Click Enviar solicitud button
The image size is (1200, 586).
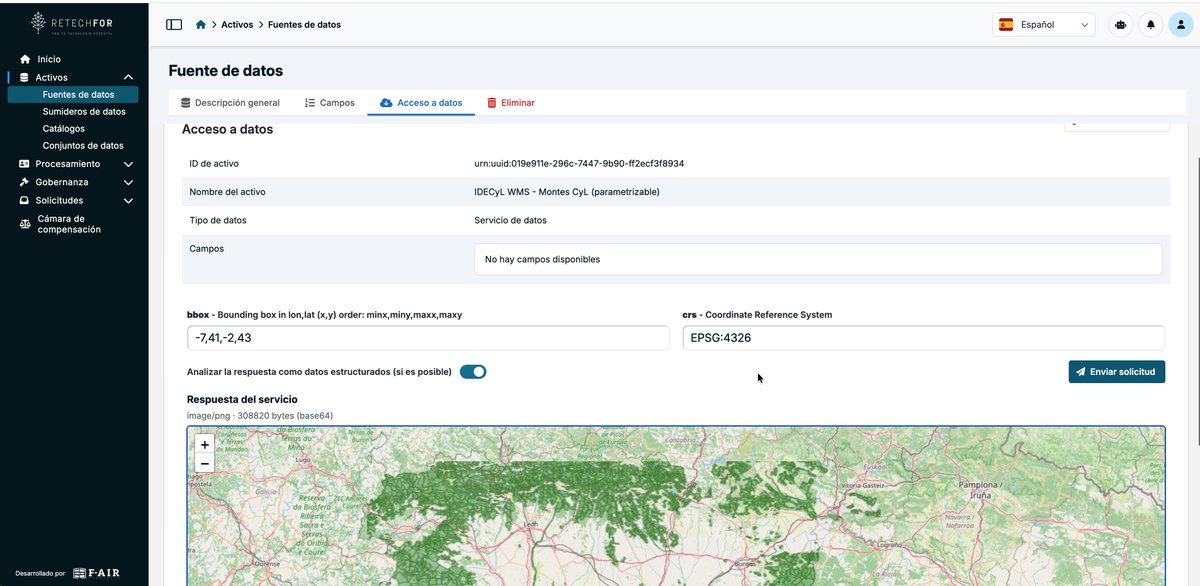pos(1116,372)
